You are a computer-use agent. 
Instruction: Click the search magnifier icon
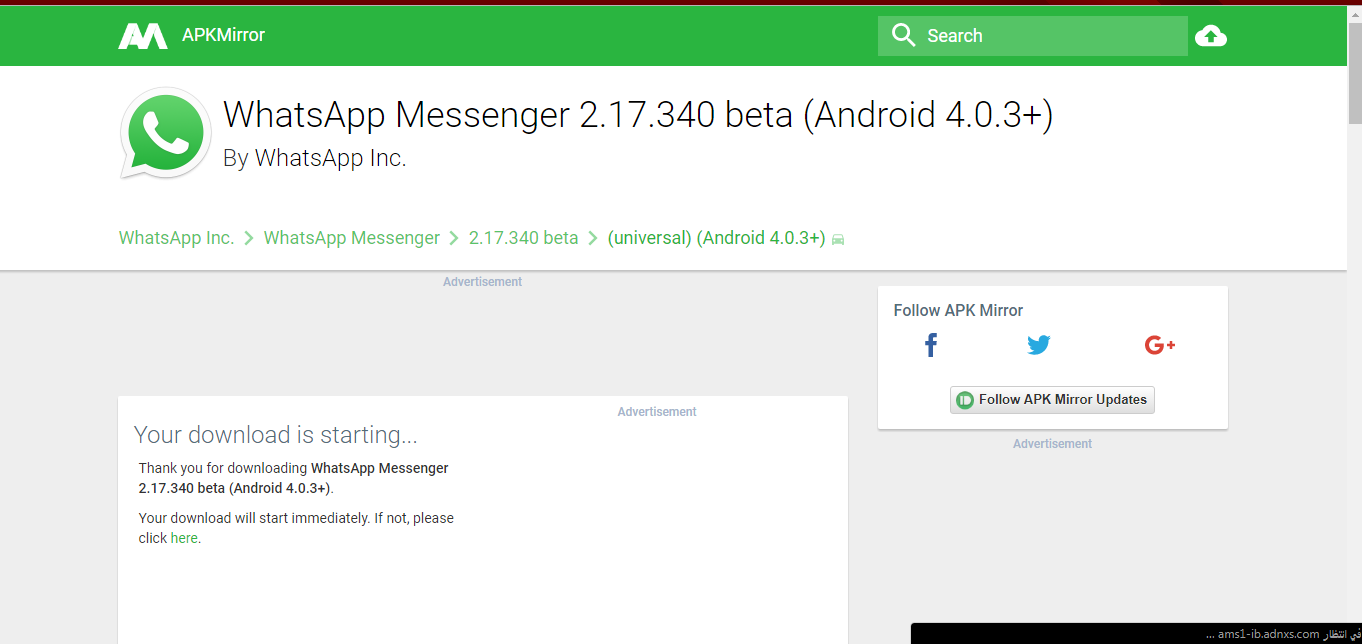[x=903, y=35]
